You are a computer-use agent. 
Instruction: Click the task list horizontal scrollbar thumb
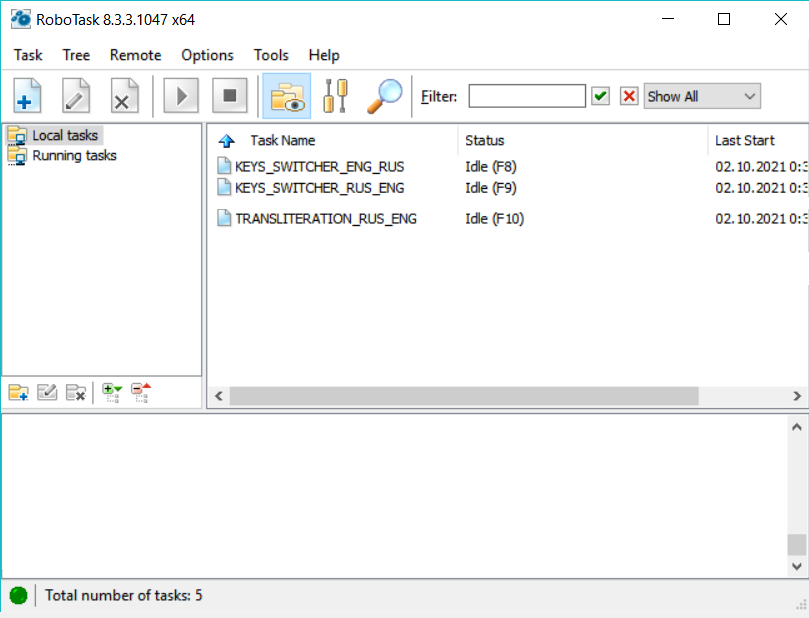[464, 396]
